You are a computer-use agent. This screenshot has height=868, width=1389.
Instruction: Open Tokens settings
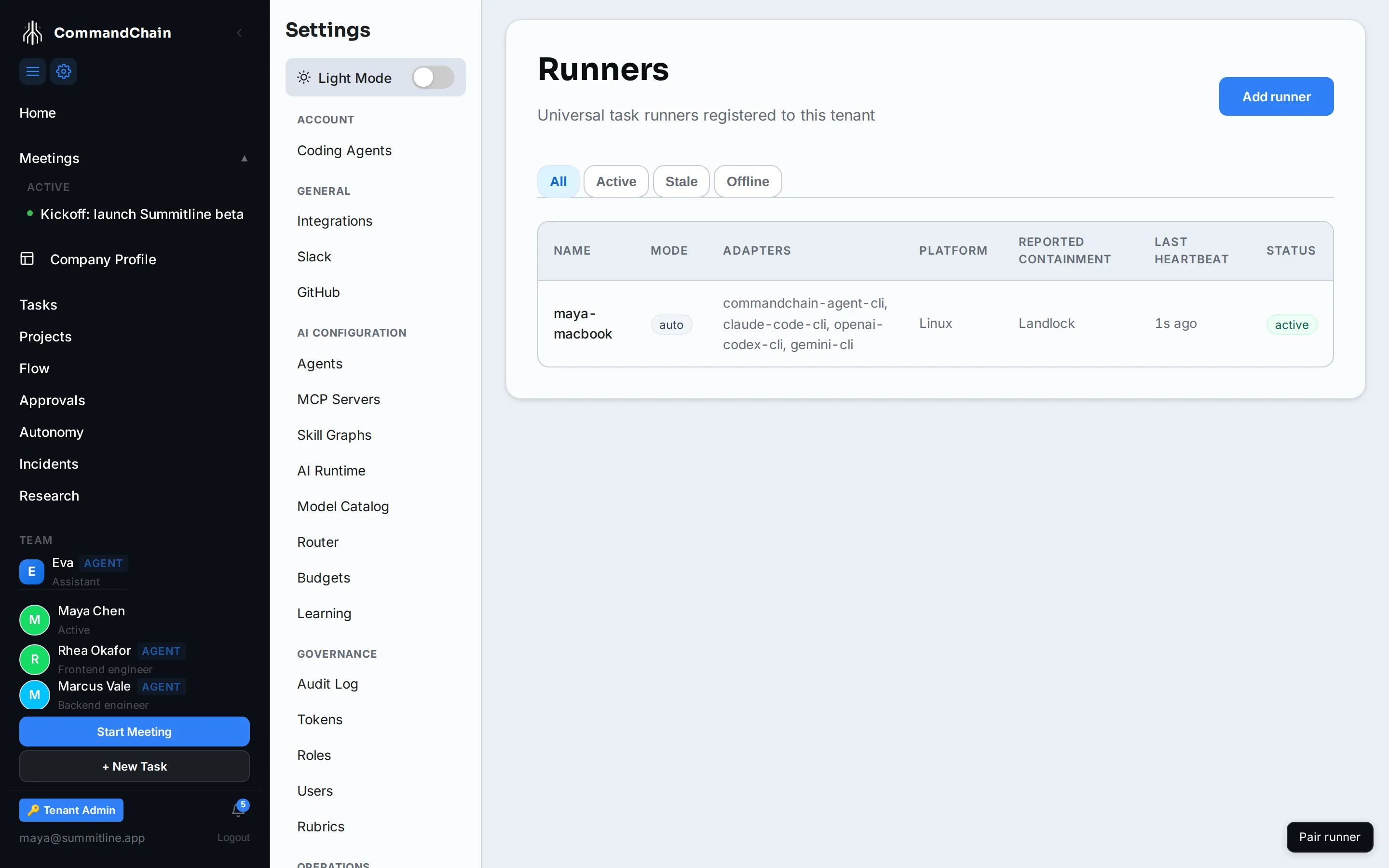[320, 719]
